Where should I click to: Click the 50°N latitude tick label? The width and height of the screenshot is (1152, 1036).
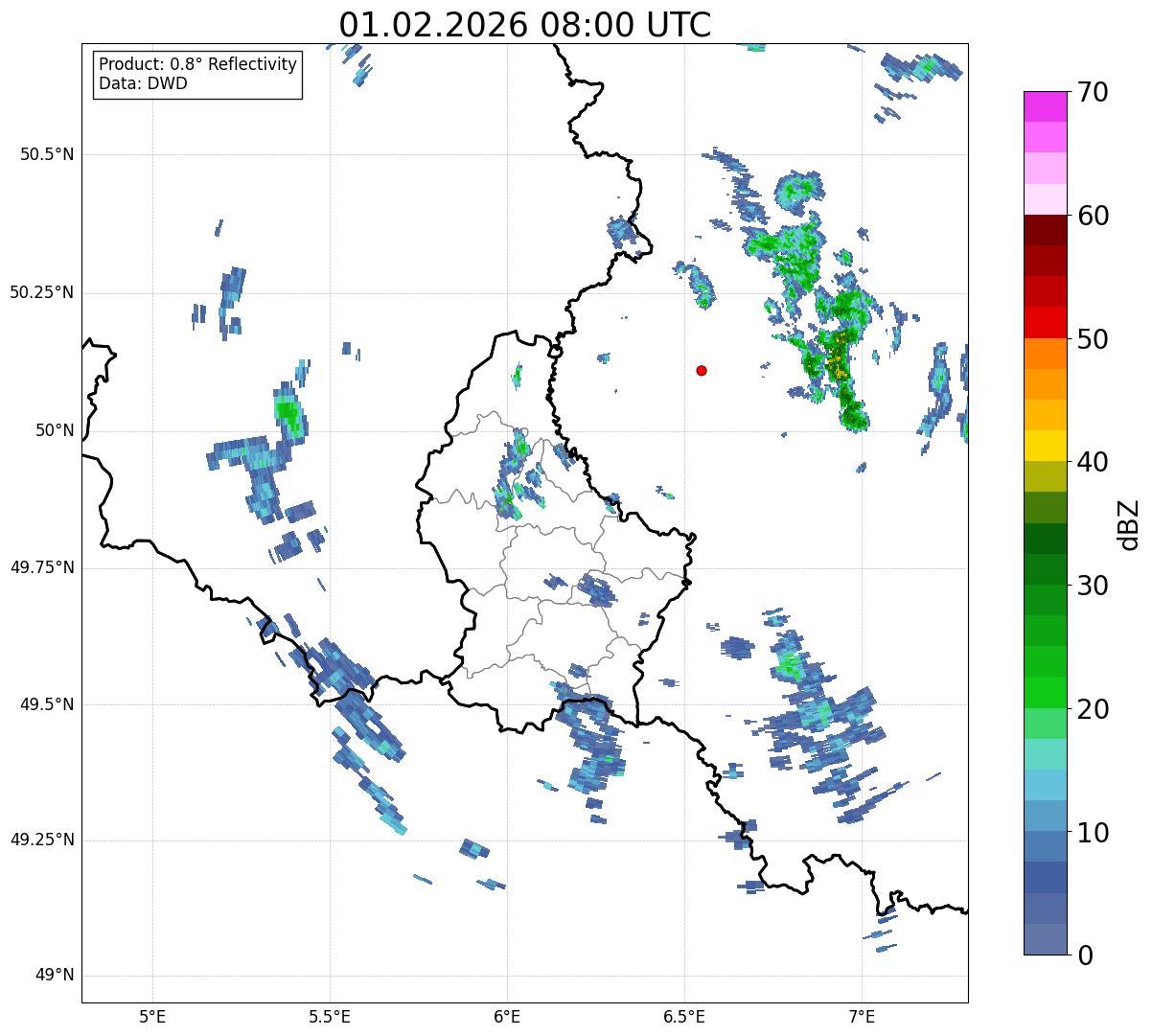click(x=54, y=430)
